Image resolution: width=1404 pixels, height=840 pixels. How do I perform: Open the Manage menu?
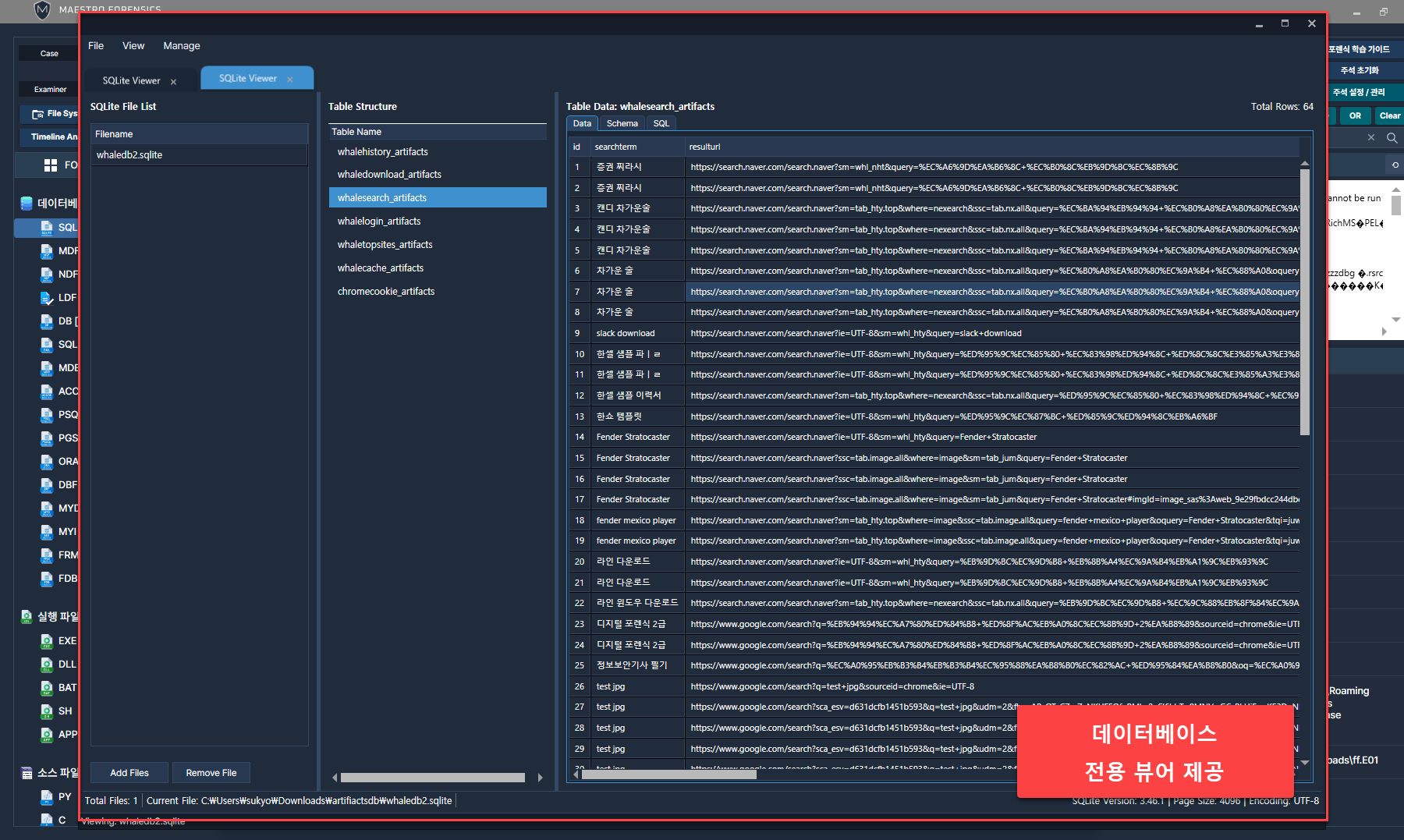[x=181, y=46]
